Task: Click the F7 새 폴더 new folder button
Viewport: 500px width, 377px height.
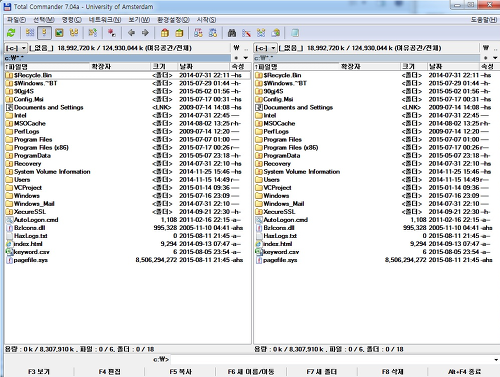Action: [x=322, y=372]
